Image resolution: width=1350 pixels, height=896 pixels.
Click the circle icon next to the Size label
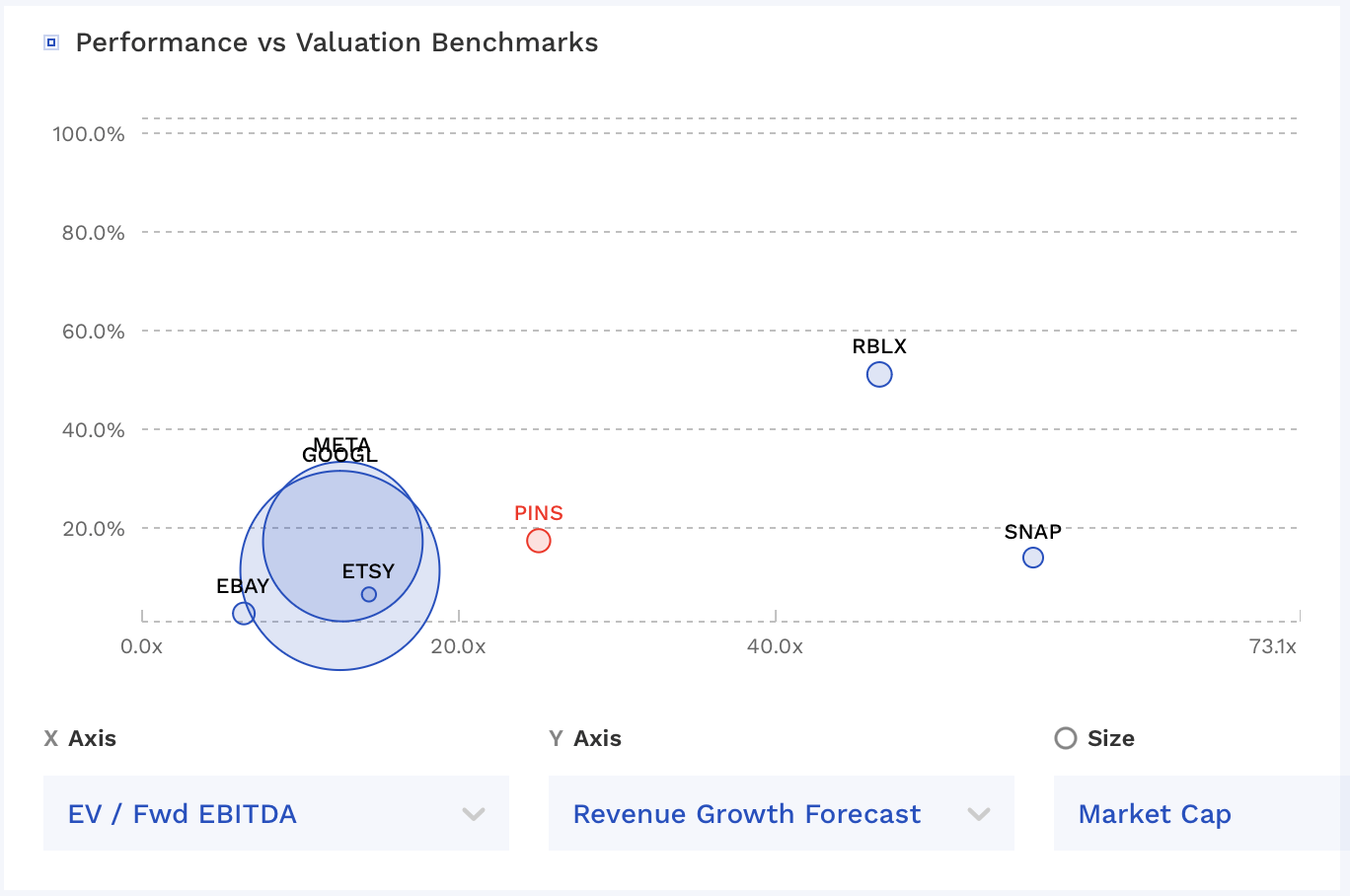[x=1066, y=738]
